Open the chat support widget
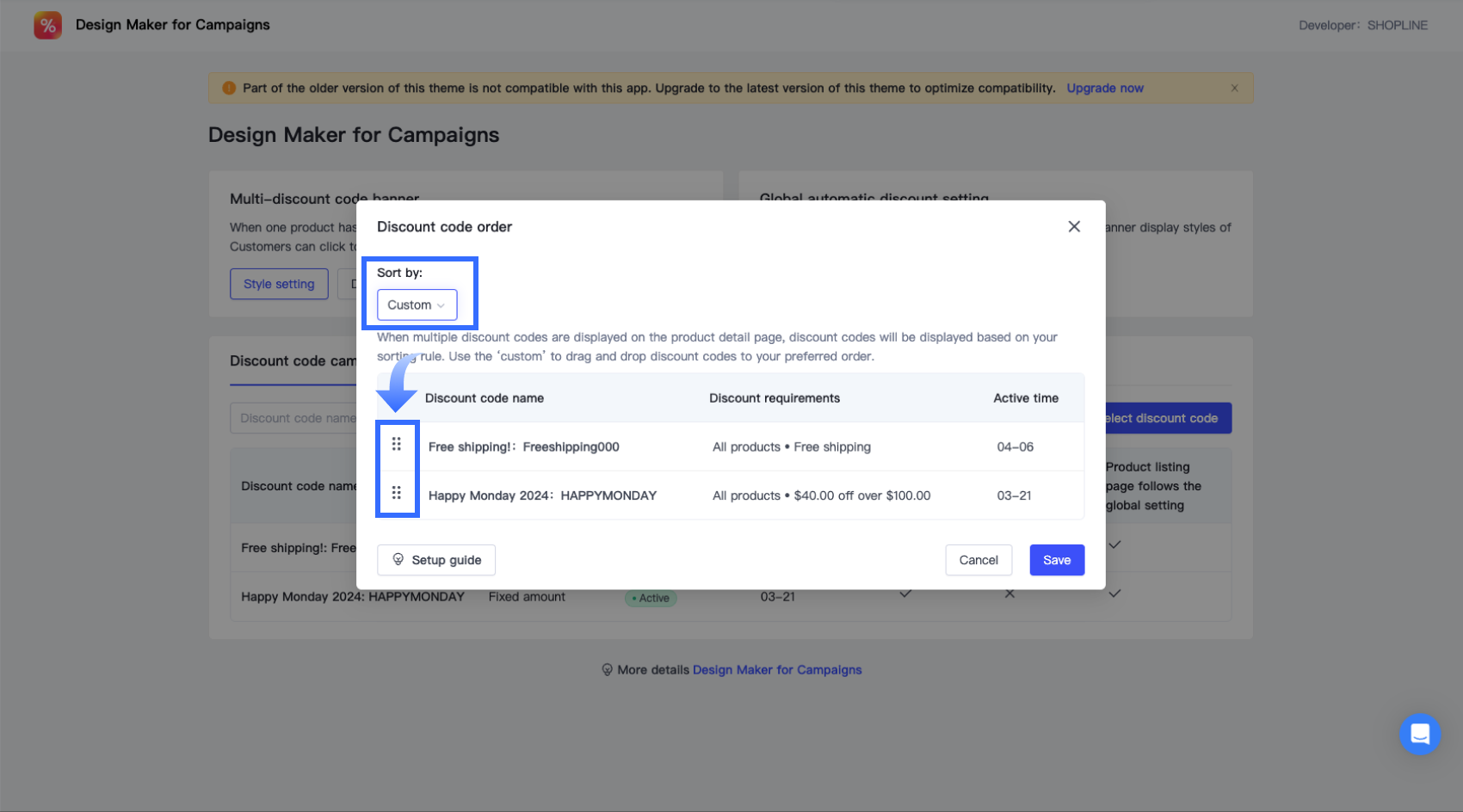This screenshot has height=812, width=1463. coord(1419,734)
